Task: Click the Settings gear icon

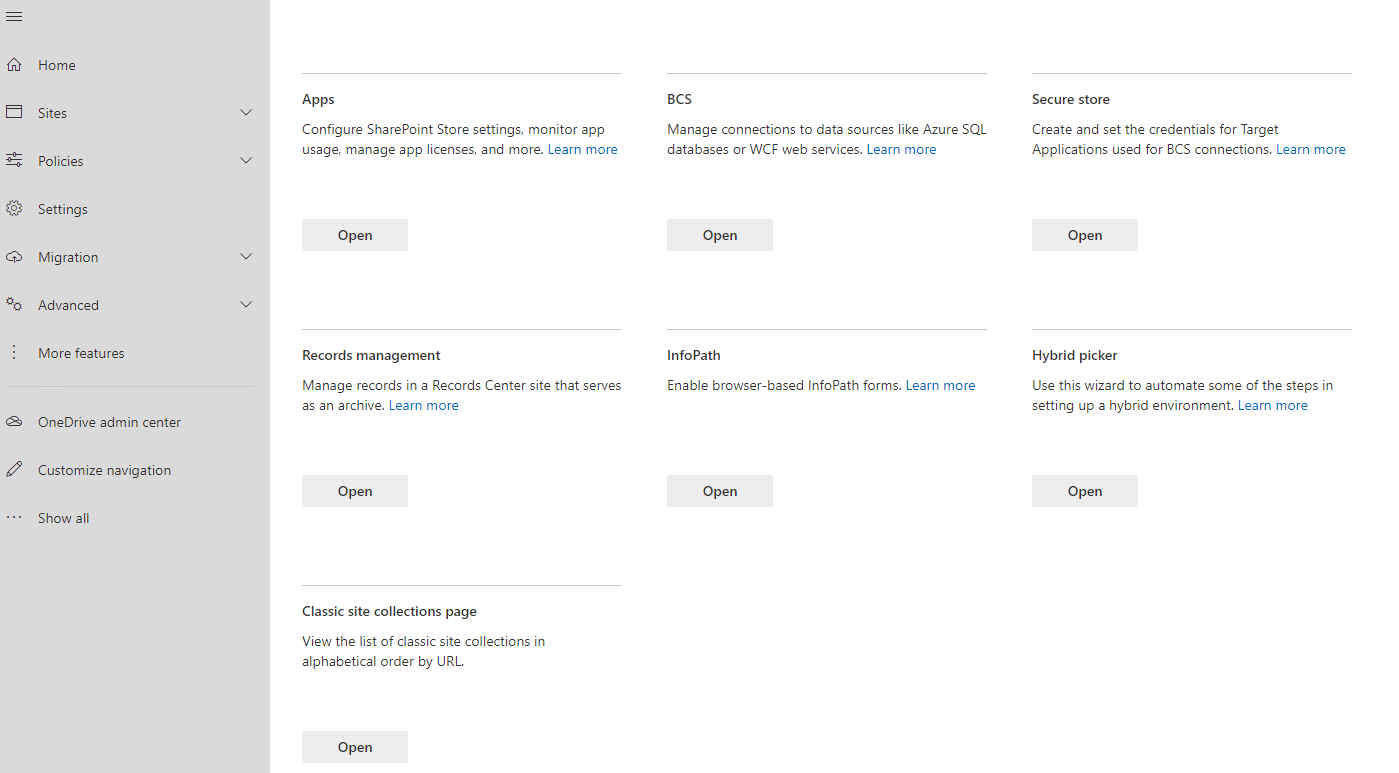Action: point(14,209)
